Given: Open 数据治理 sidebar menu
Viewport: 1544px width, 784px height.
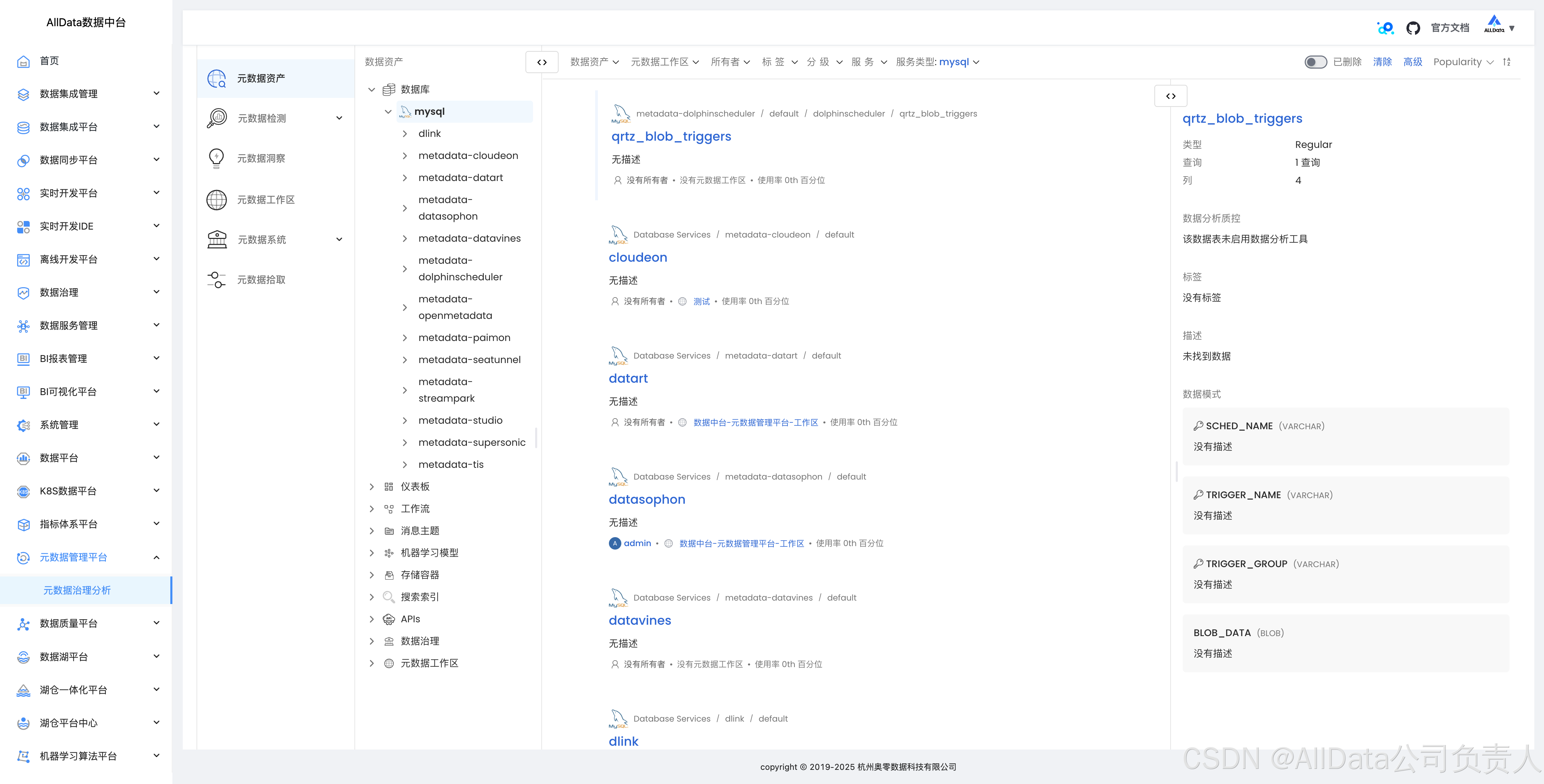Looking at the screenshot, I should [x=86, y=292].
